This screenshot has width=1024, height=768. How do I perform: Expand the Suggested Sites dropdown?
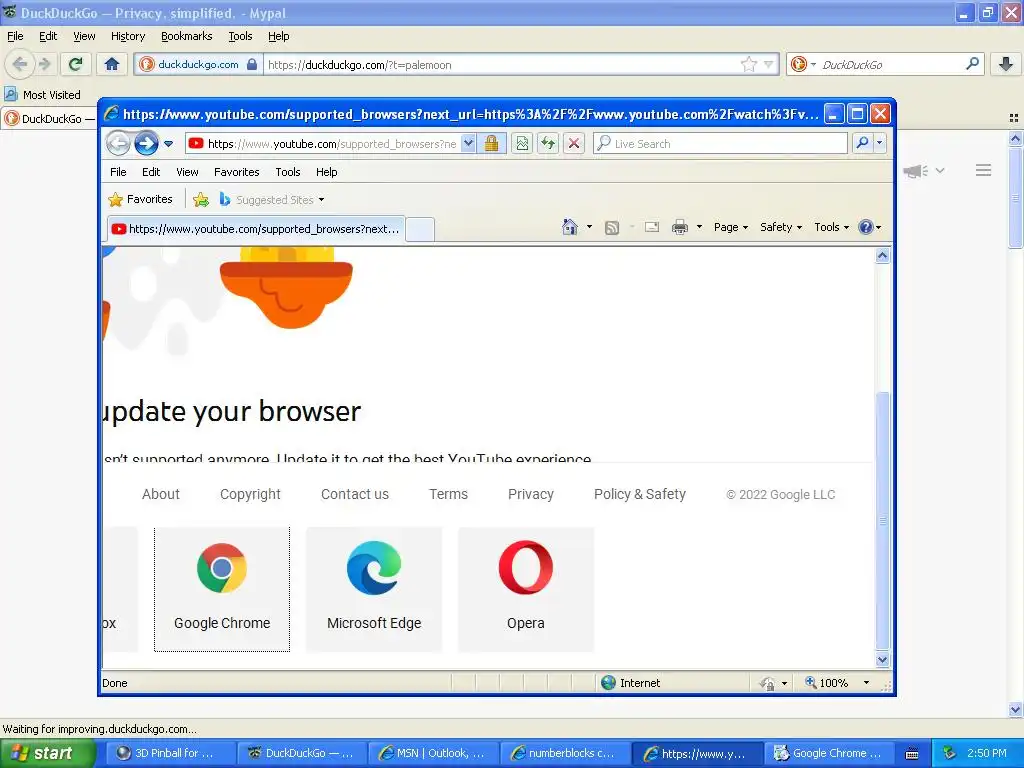point(321,200)
